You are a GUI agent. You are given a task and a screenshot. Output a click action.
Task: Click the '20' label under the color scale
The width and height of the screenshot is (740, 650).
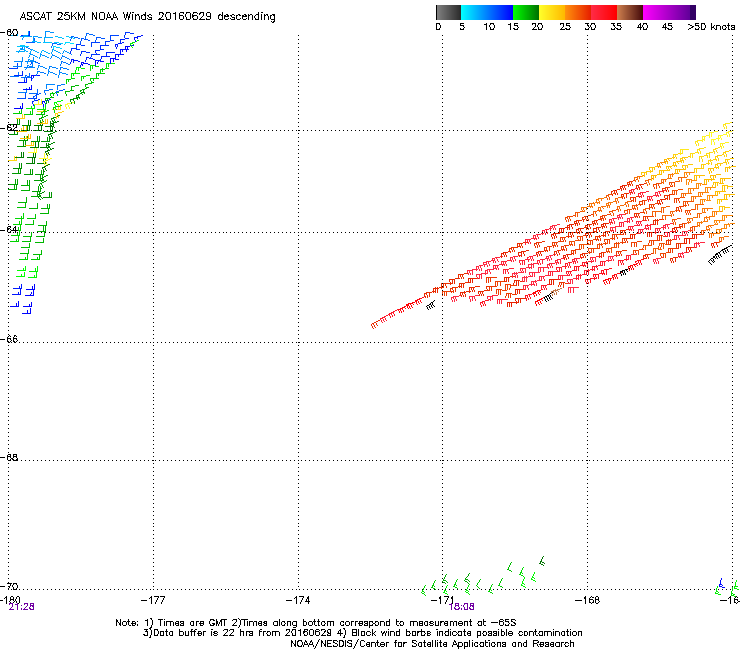coord(537,27)
